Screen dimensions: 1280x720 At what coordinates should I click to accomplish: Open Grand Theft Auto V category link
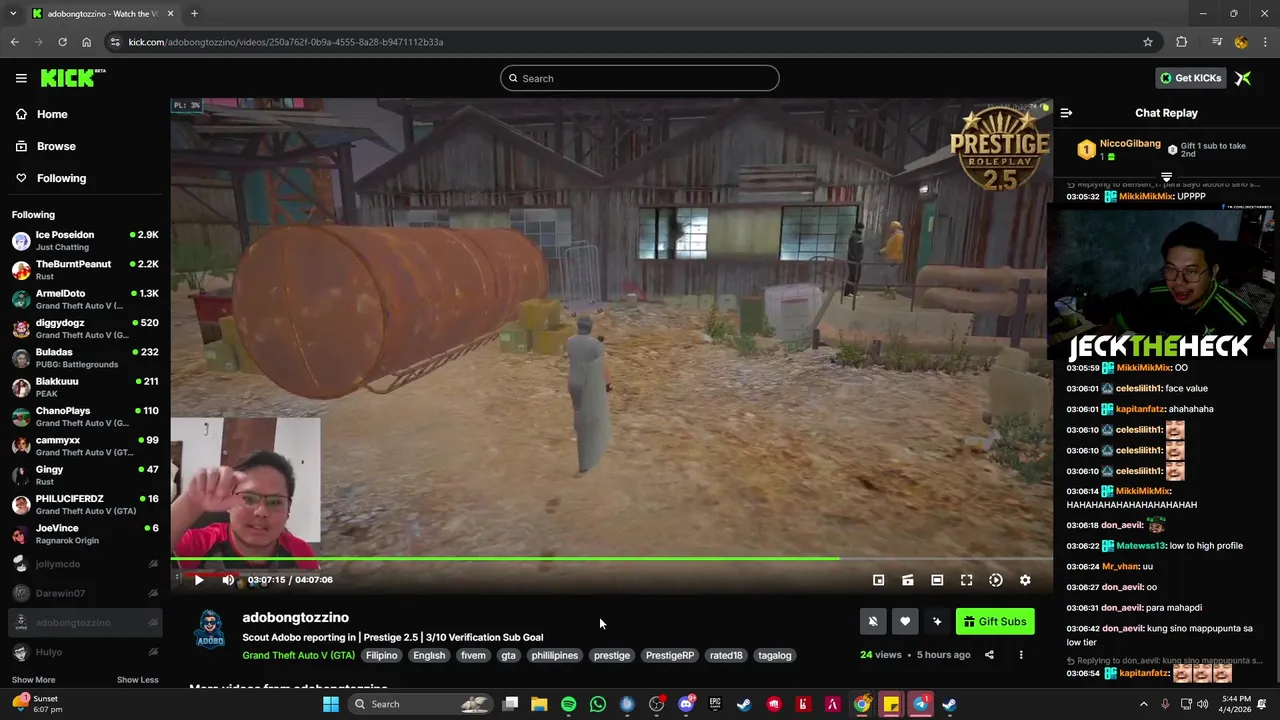pos(298,655)
